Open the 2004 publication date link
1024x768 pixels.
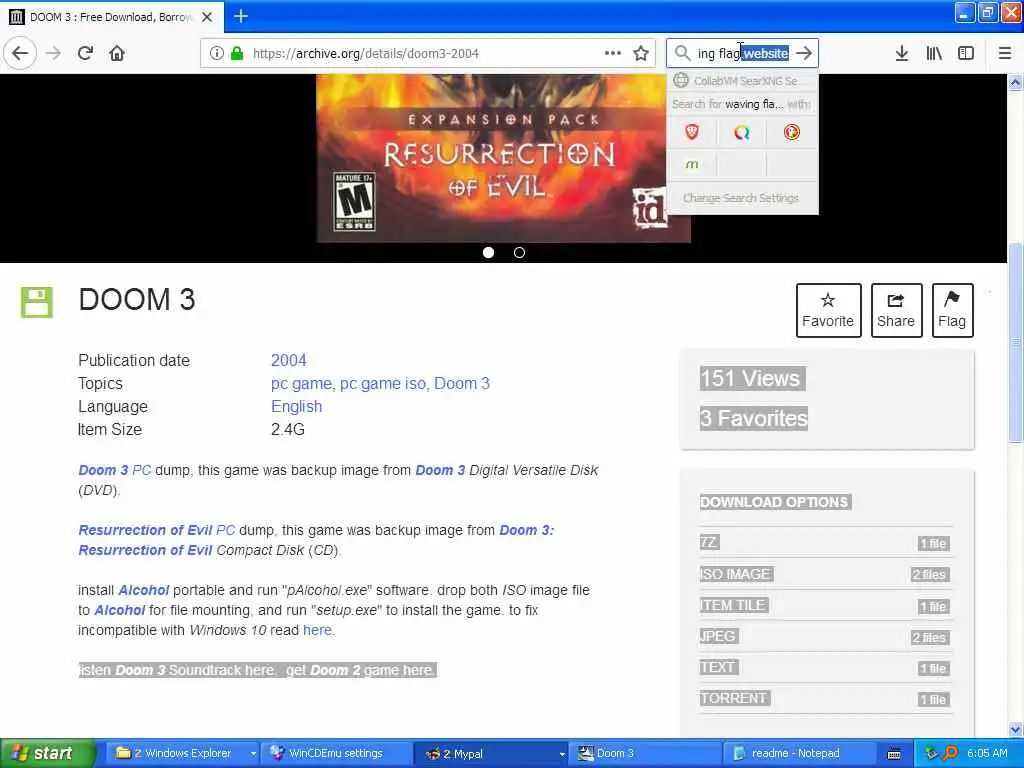[288, 360]
